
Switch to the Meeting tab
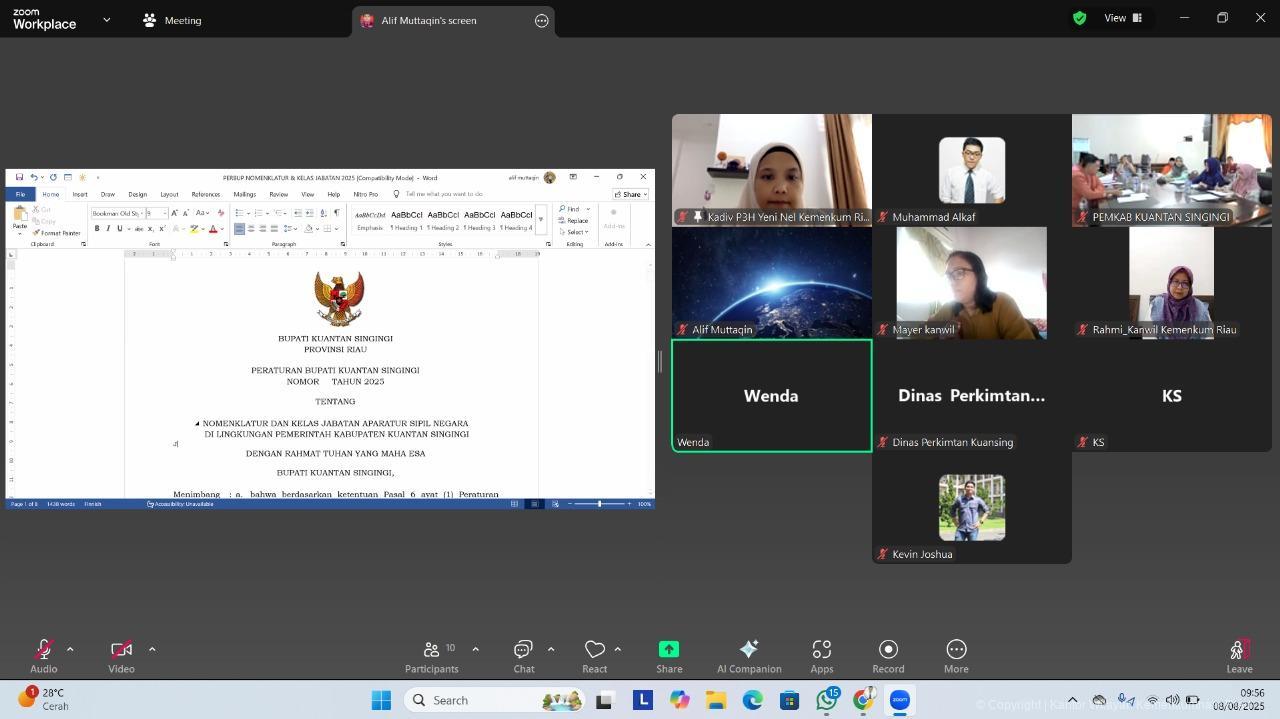pyautogui.click(x=172, y=20)
